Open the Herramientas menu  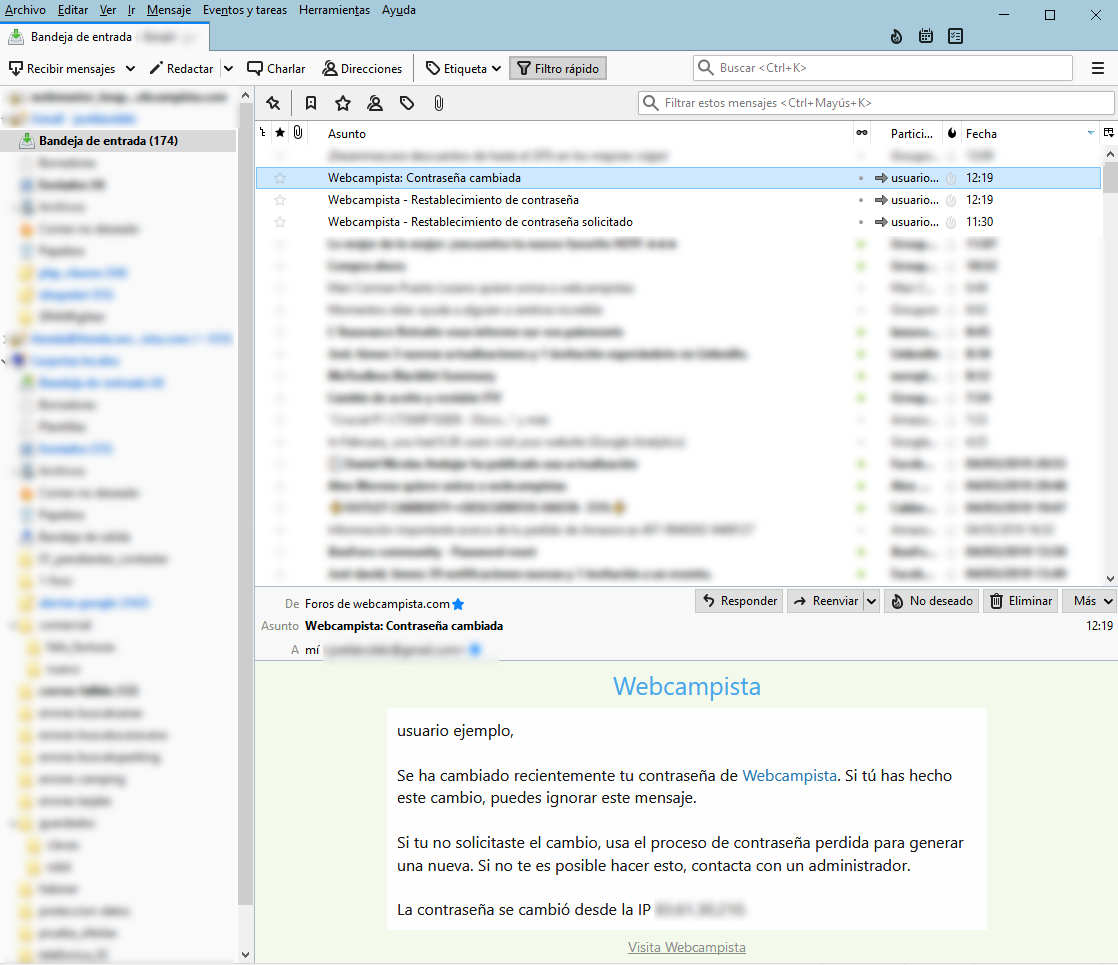[334, 10]
